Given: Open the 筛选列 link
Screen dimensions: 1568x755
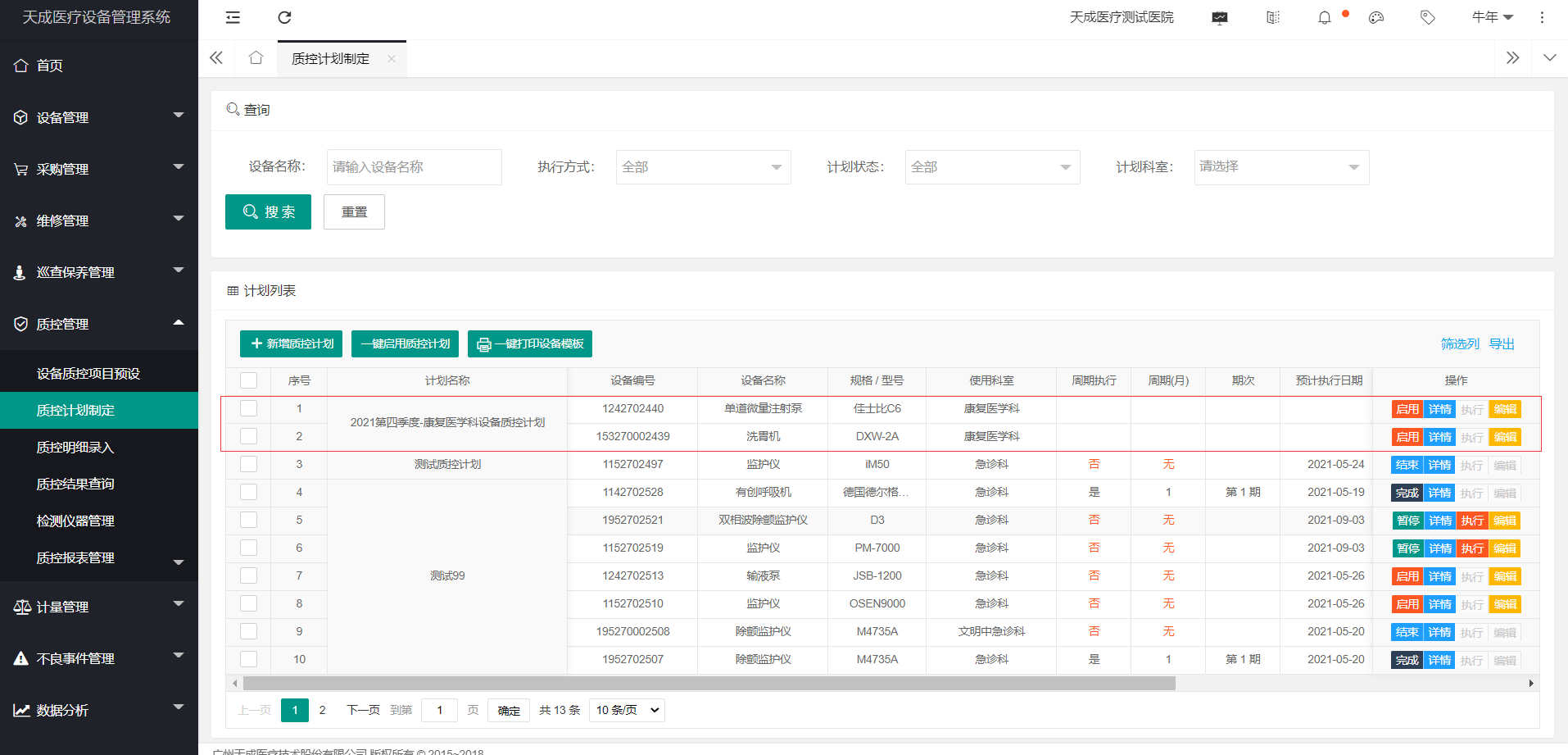Looking at the screenshot, I should (1460, 344).
